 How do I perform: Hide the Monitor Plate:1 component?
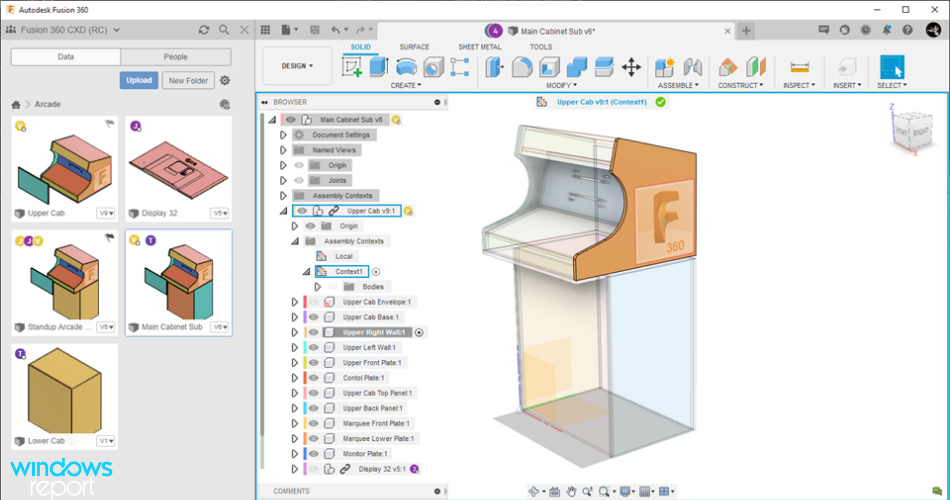pos(313,453)
